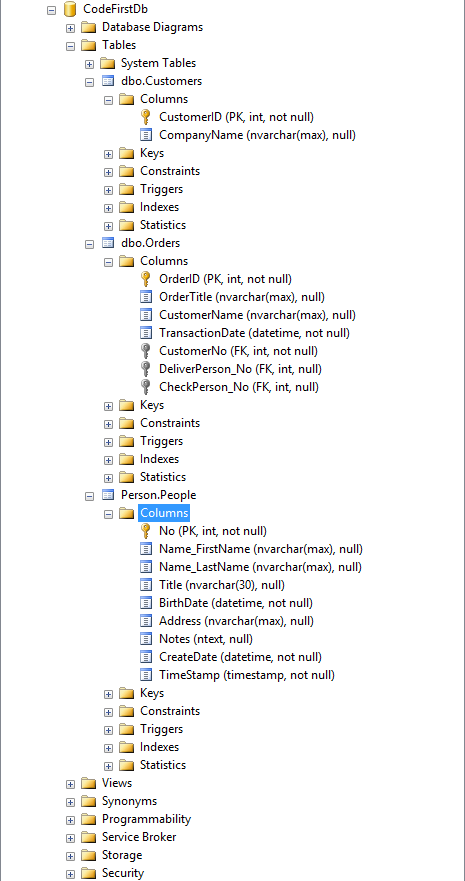
Task: Expand the Service Broker node
Action: pos(70,837)
